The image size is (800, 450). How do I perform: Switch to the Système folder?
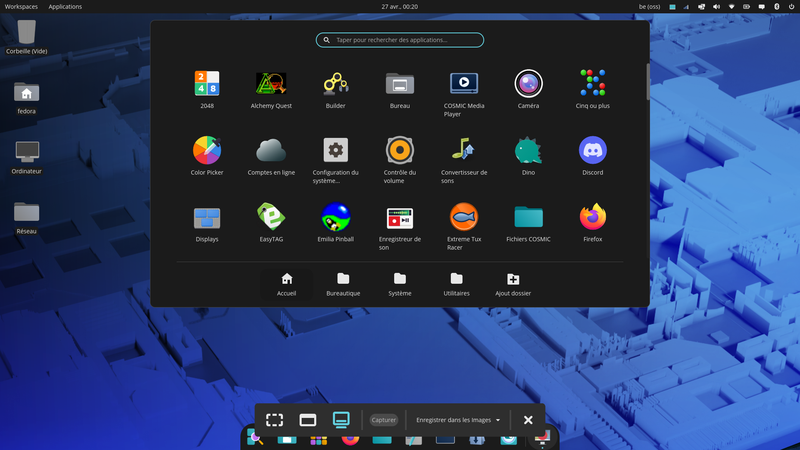[399, 284]
